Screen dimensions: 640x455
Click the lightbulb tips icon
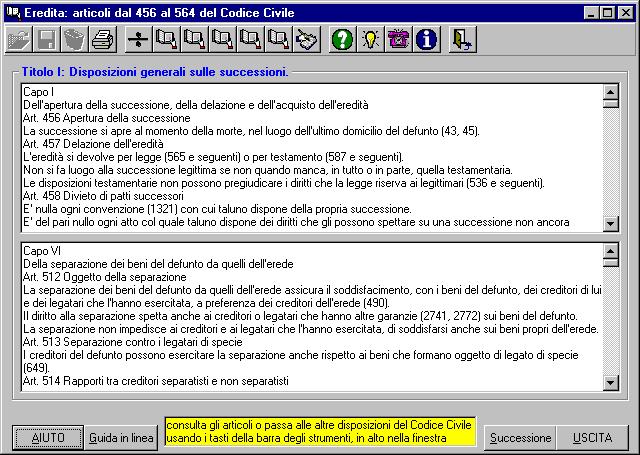coord(371,40)
